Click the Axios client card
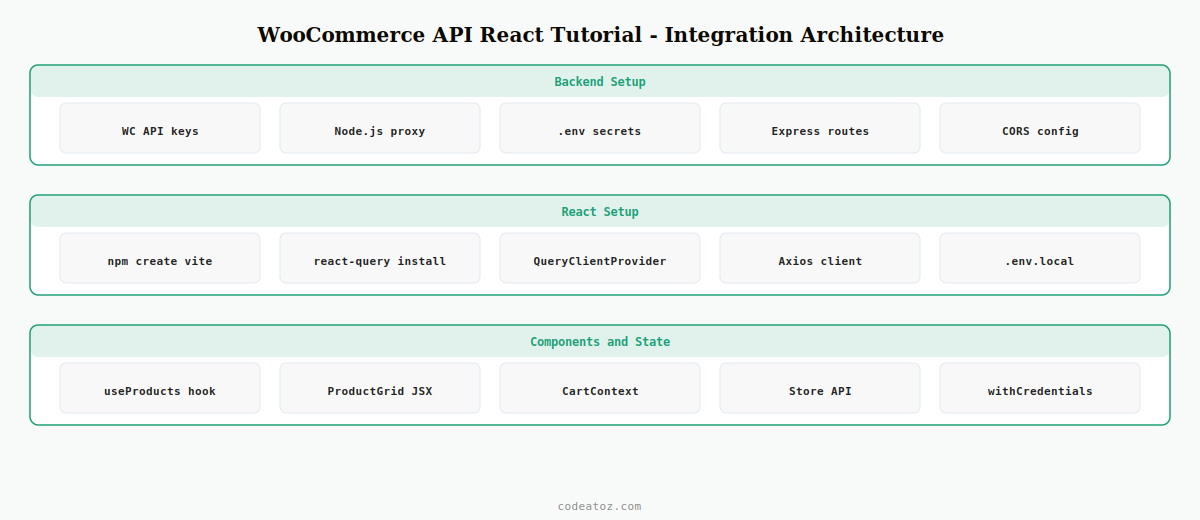This screenshot has height=520, width=1200. point(820,258)
